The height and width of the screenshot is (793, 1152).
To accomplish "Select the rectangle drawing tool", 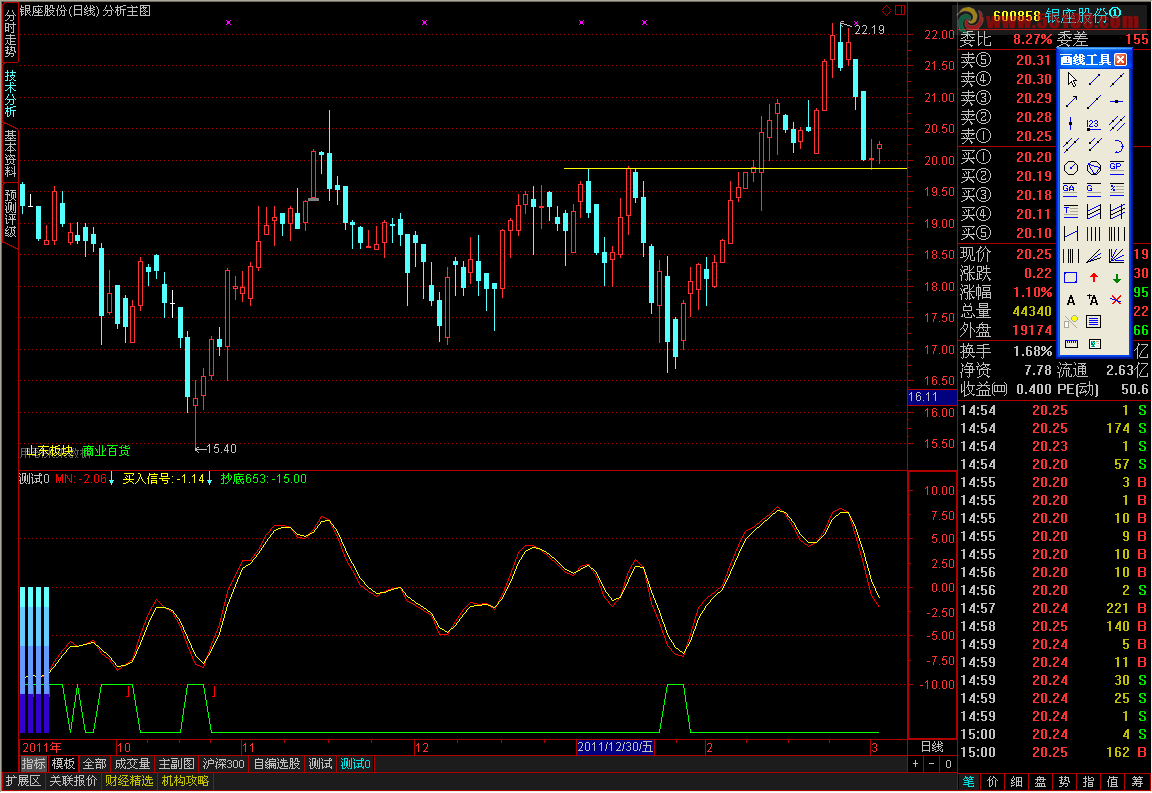I will coord(1071,278).
